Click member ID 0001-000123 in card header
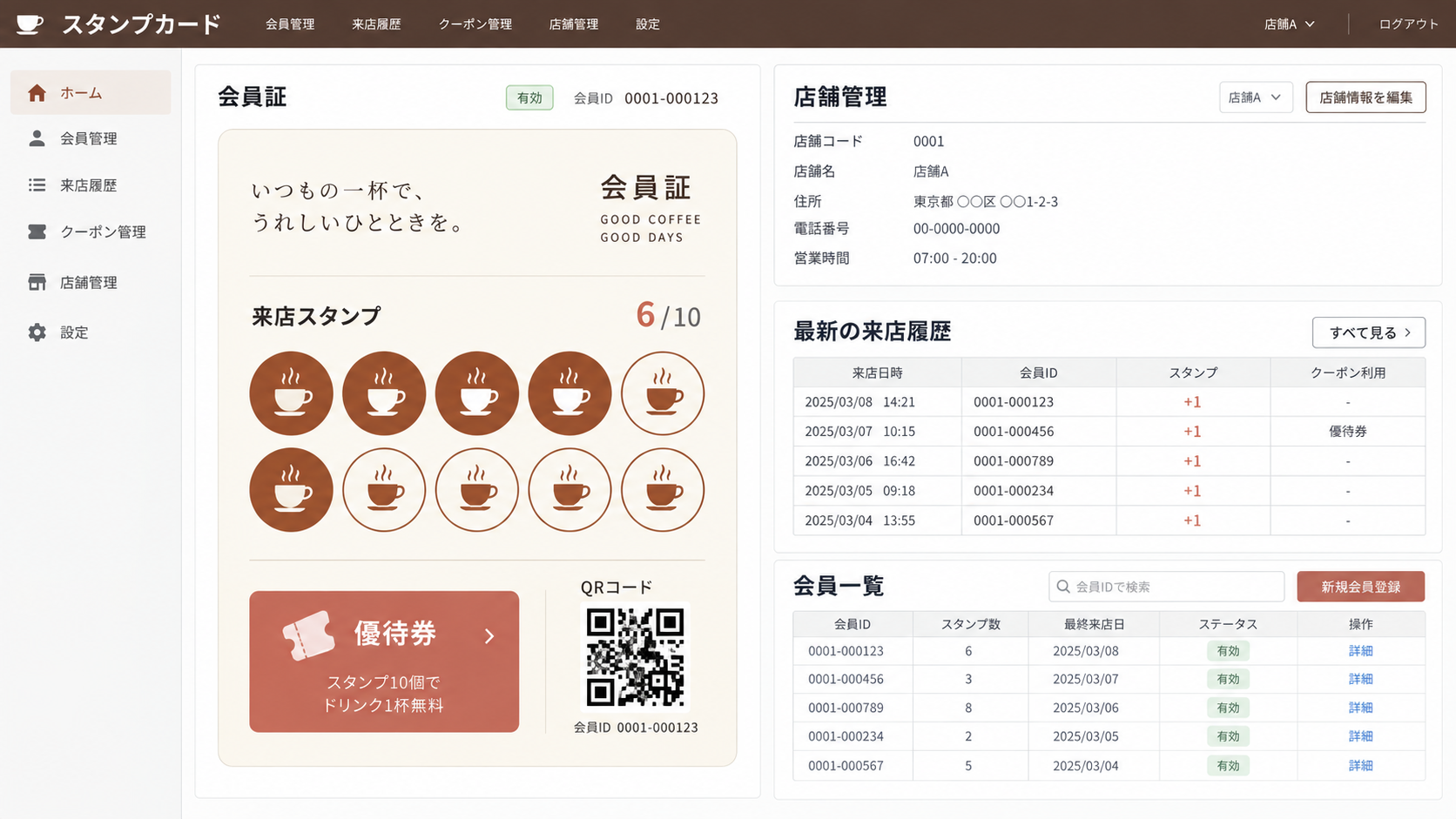The width and height of the screenshot is (1456, 819). click(671, 98)
